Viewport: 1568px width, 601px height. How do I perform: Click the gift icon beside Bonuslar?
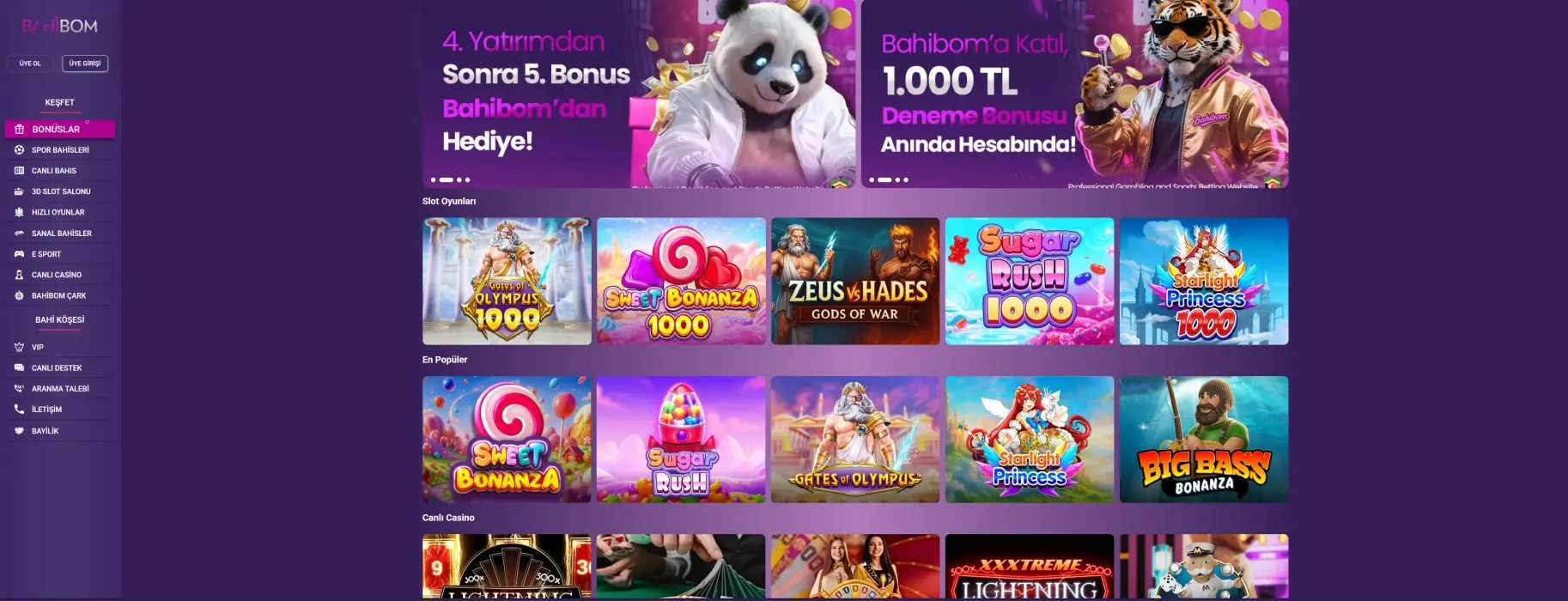[x=19, y=129]
